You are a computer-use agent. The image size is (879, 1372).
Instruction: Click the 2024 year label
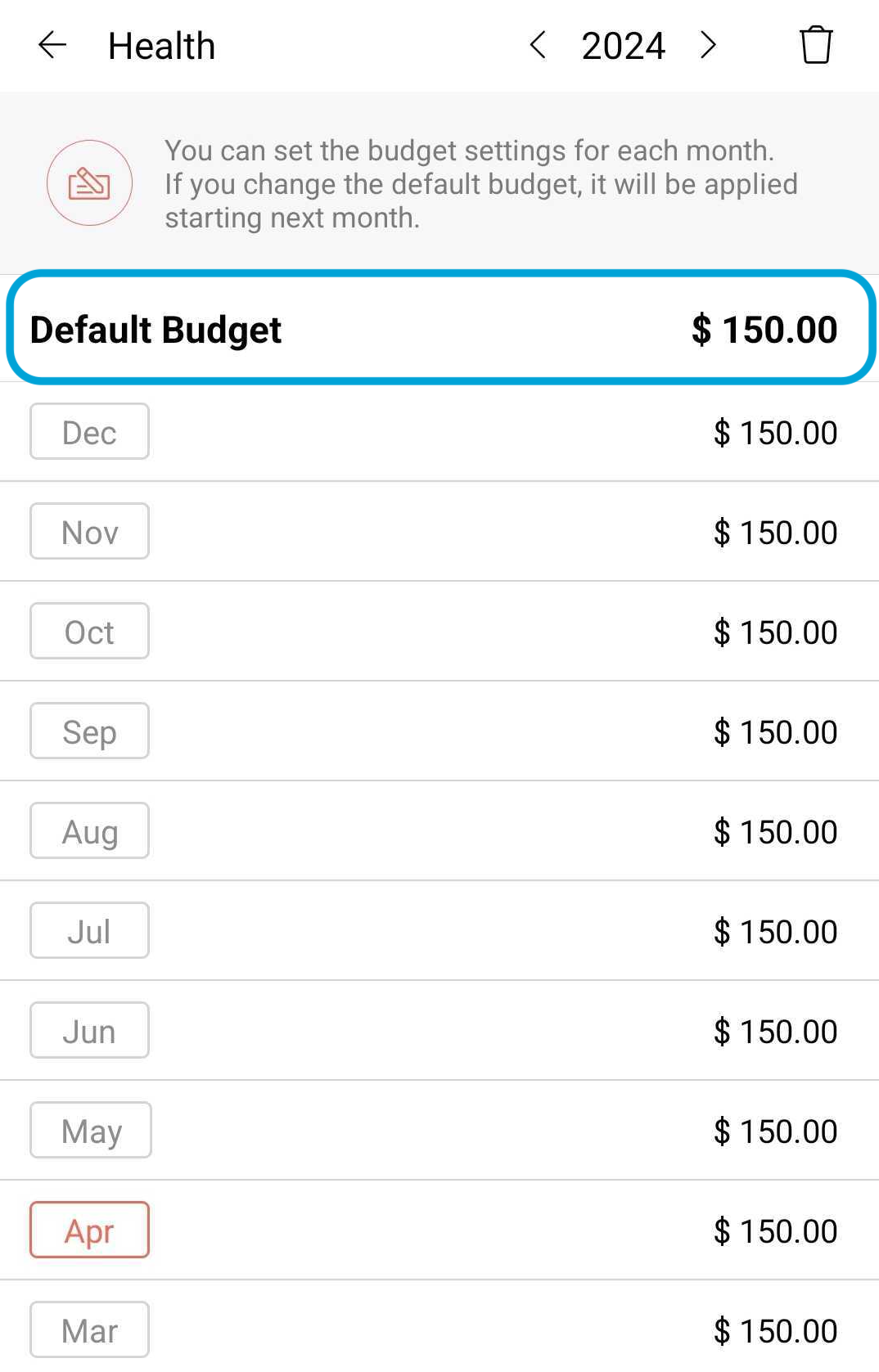click(623, 46)
